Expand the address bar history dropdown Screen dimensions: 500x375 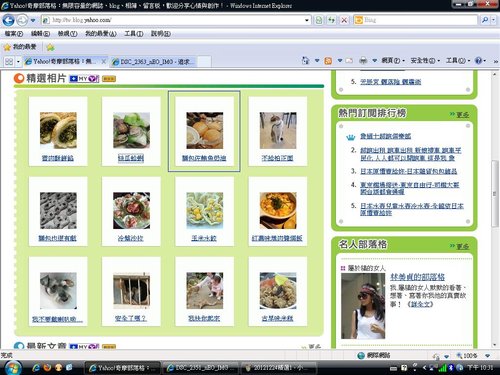[x=307, y=20]
